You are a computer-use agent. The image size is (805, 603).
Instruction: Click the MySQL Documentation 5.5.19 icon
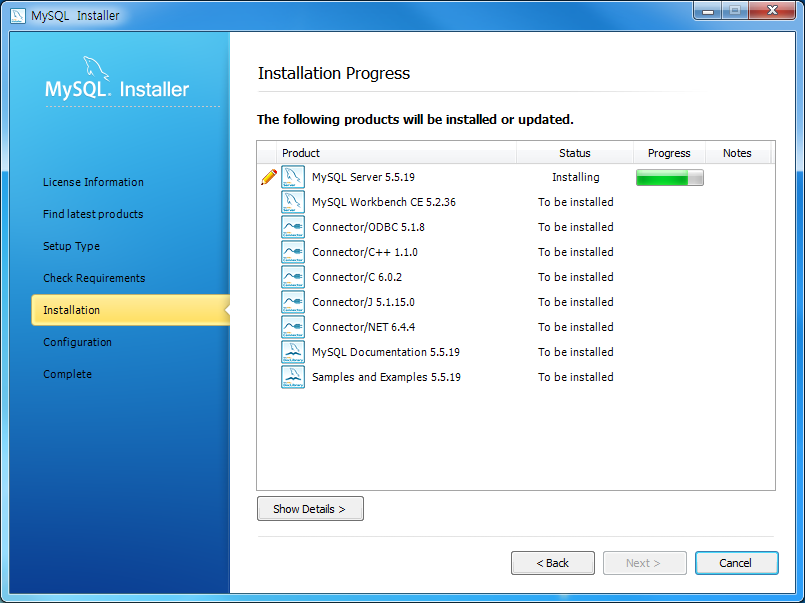(293, 352)
